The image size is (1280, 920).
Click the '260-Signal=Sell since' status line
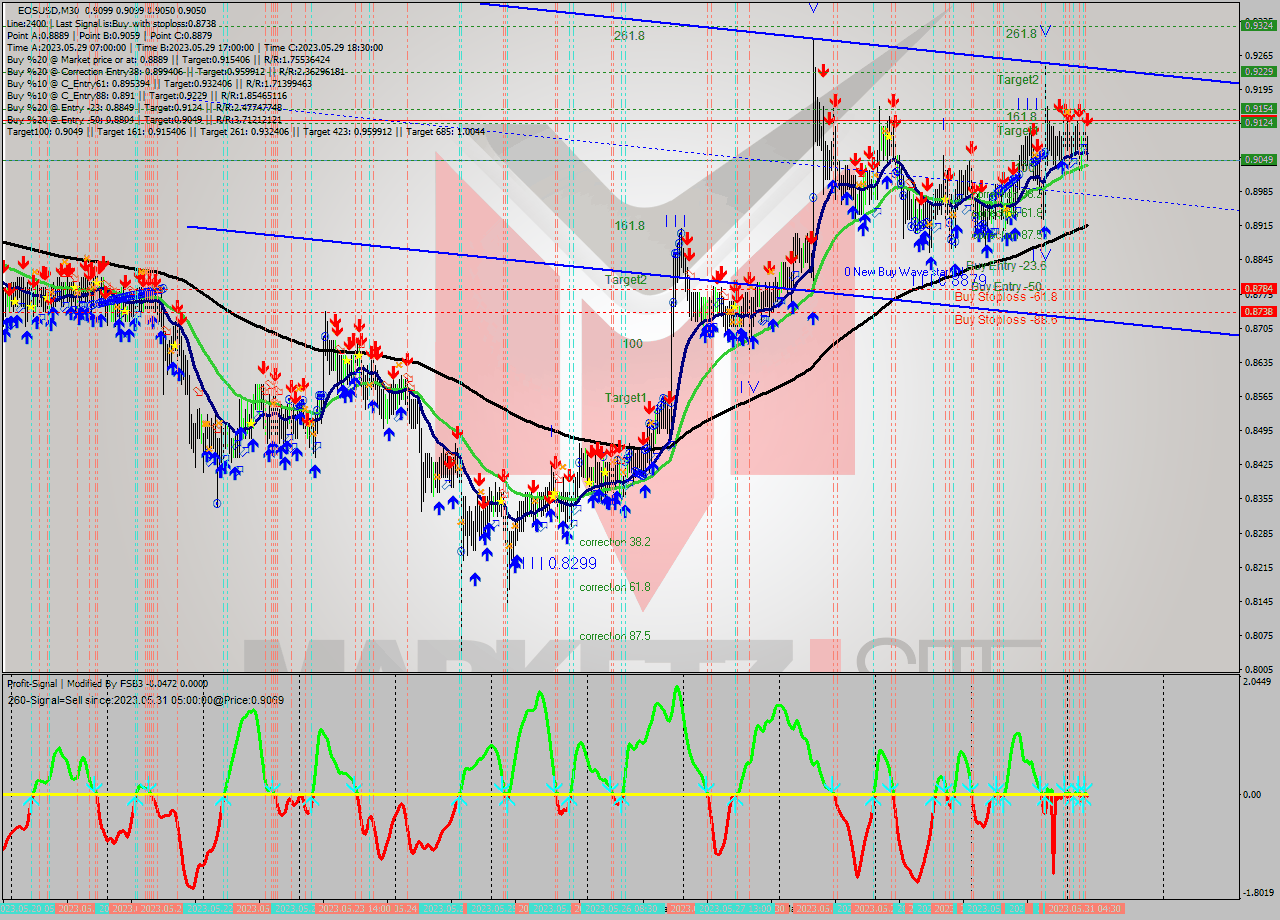145,700
